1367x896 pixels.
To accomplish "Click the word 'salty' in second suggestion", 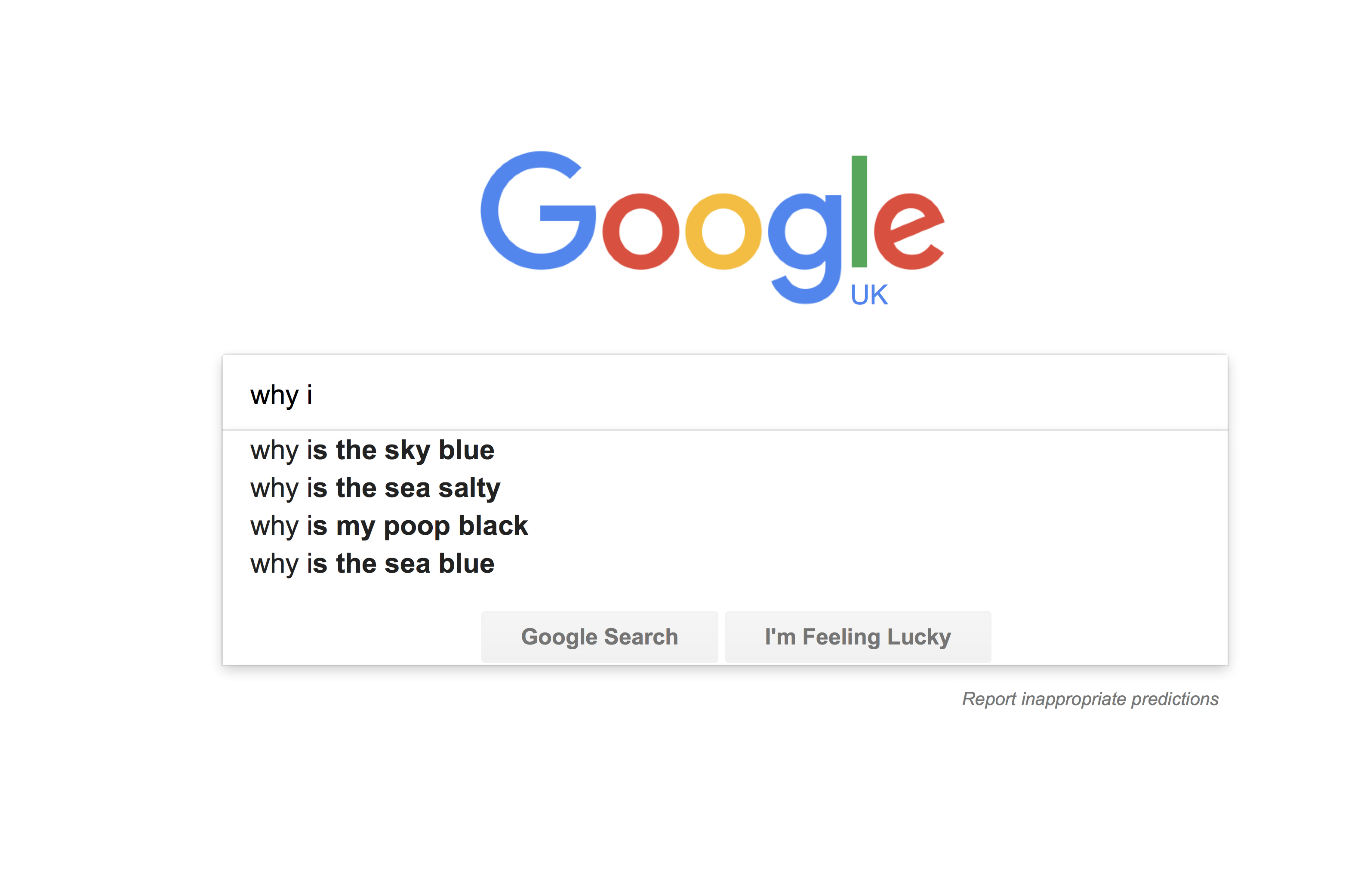I will pyautogui.click(x=469, y=489).
